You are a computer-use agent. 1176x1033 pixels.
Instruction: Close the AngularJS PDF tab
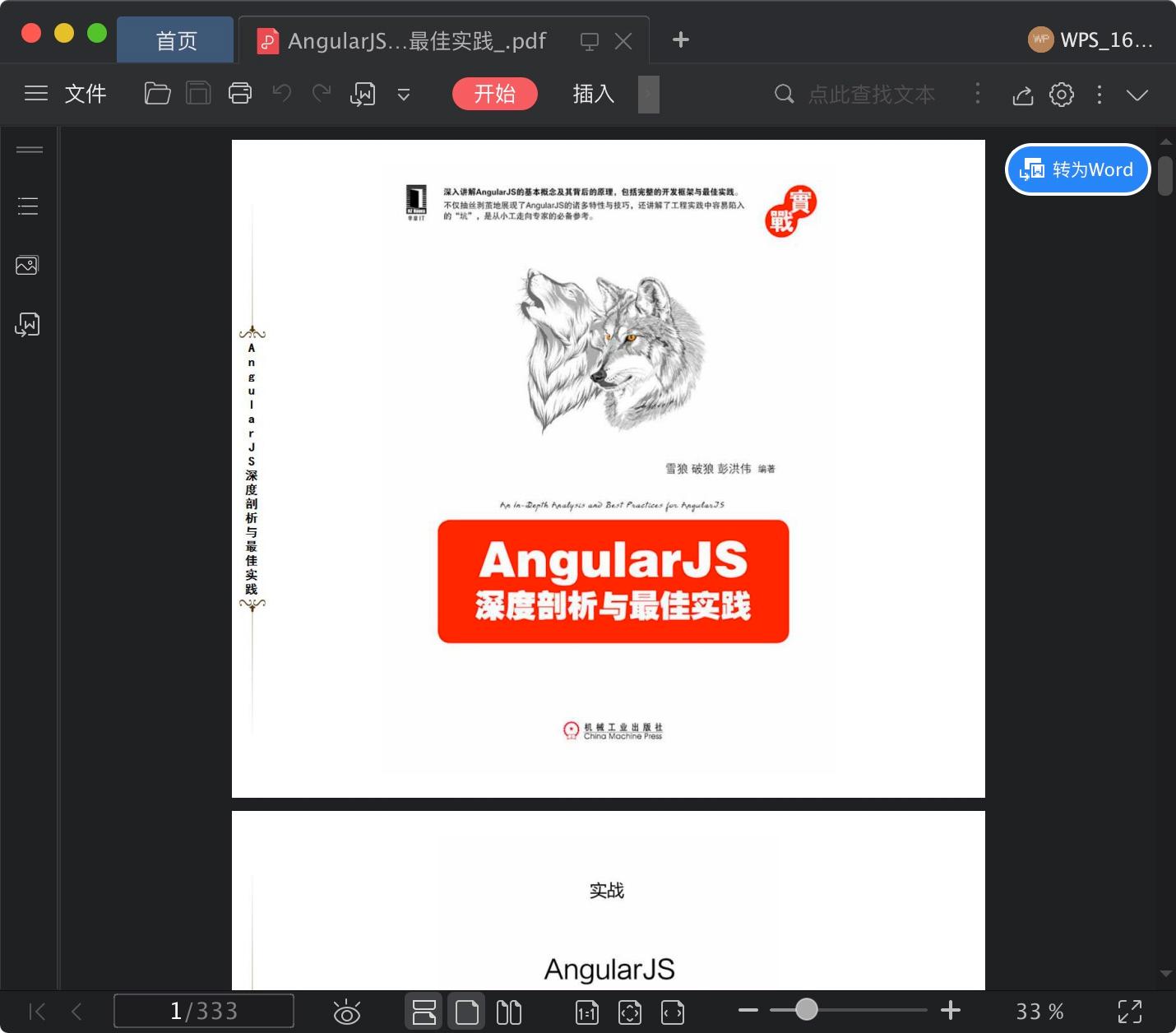click(623, 41)
